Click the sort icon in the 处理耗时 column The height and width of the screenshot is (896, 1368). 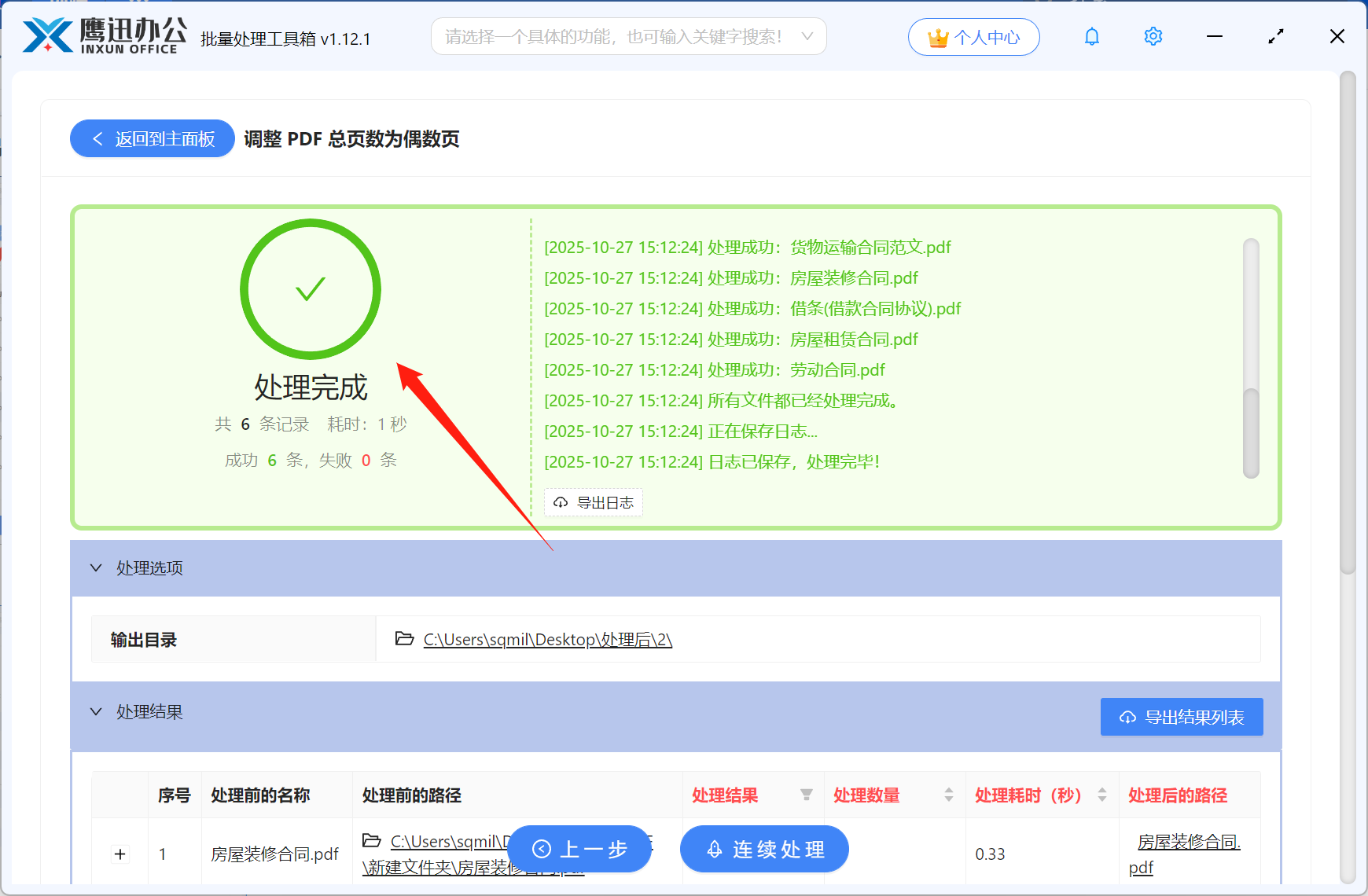pyautogui.click(x=1101, y=795)
